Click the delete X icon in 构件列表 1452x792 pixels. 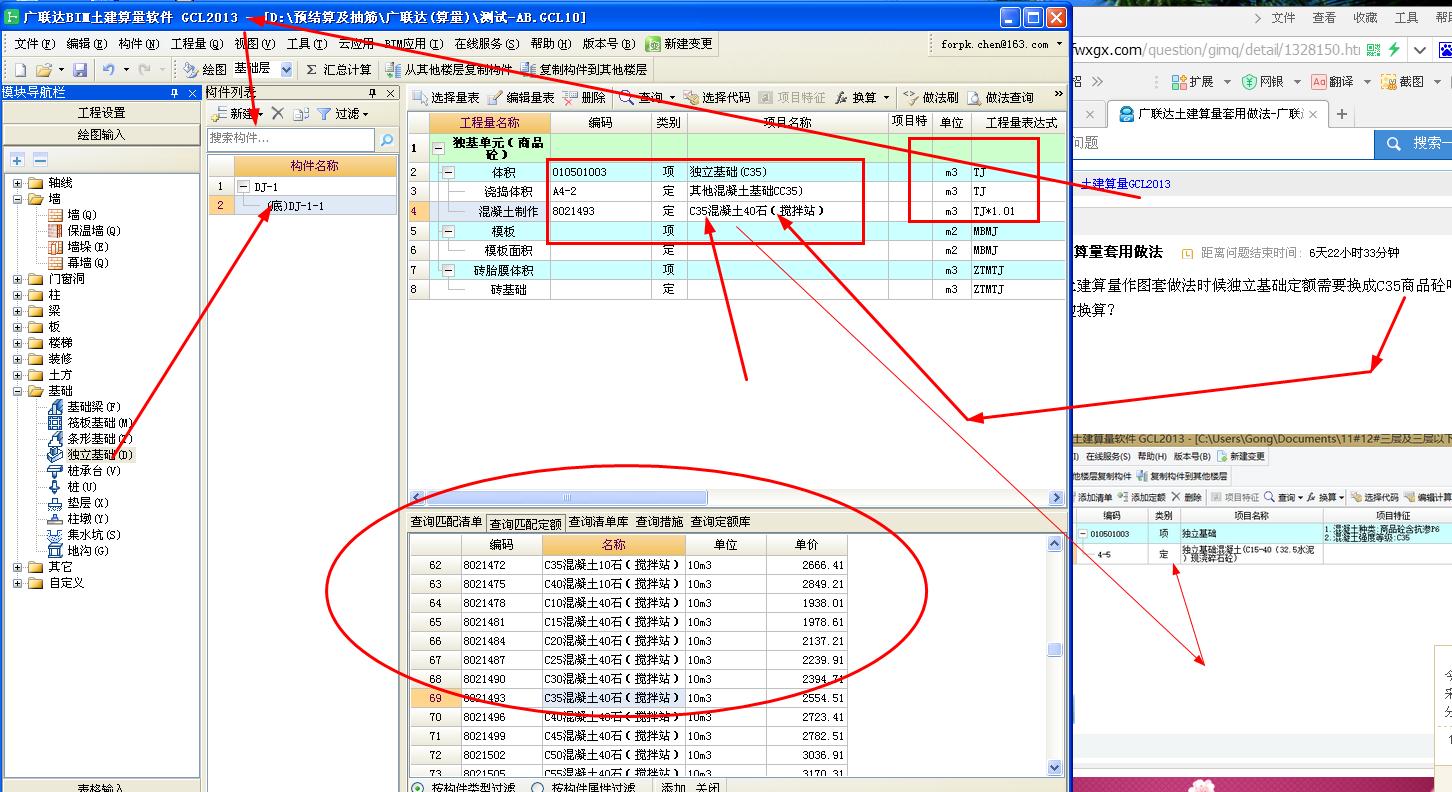(278, 114)
